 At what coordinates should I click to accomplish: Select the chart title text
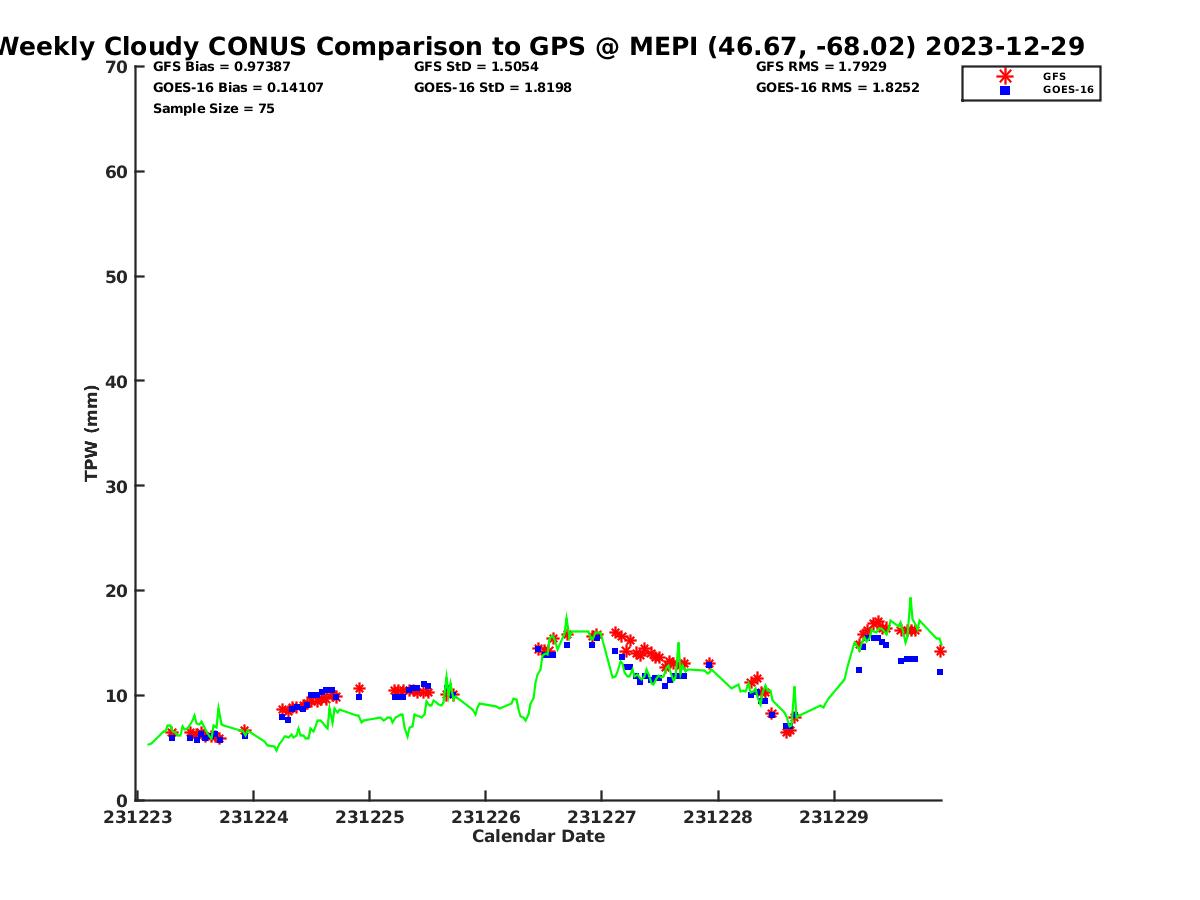[540, 46]
